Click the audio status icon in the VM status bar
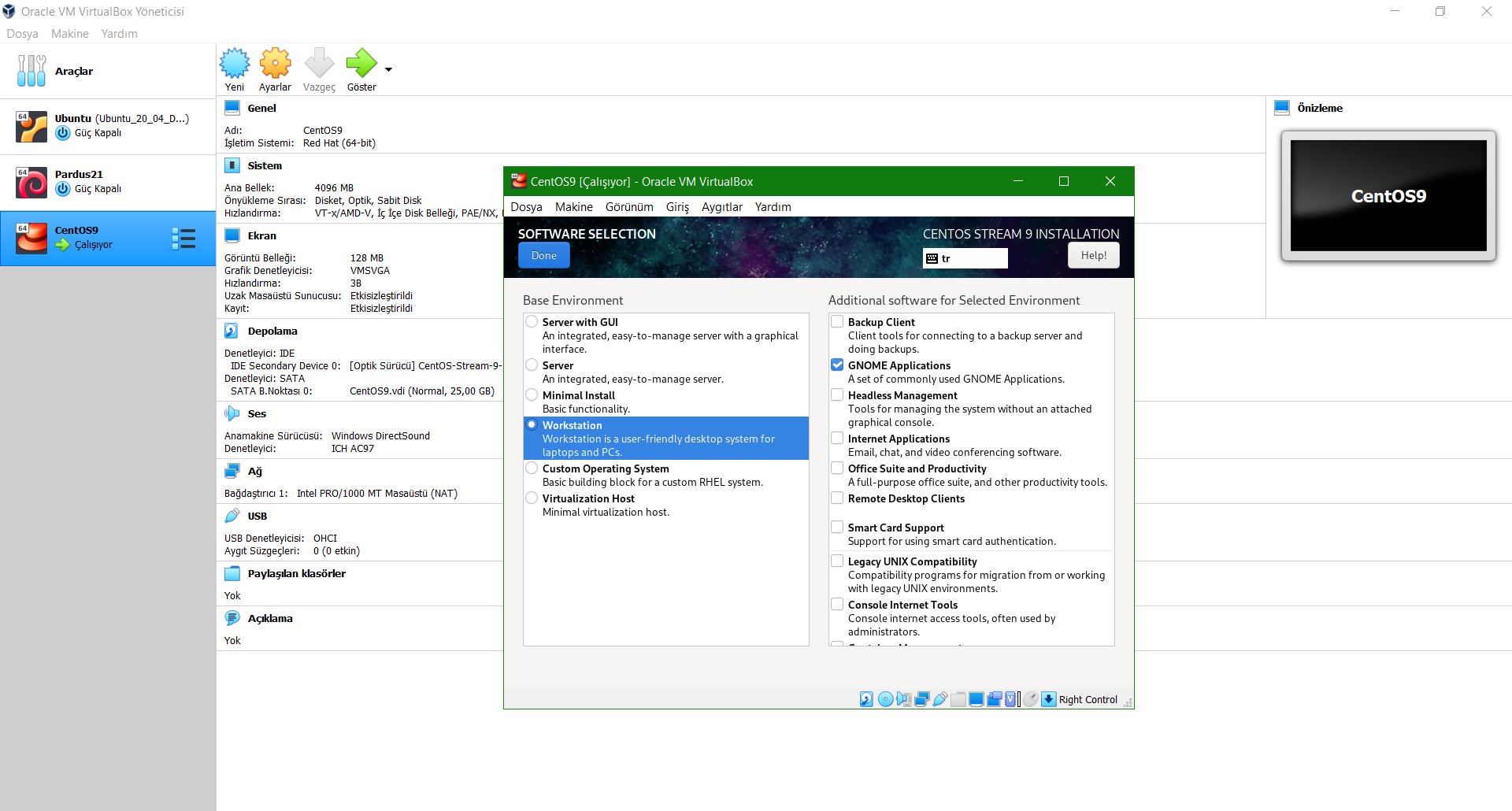 point(903,699)
